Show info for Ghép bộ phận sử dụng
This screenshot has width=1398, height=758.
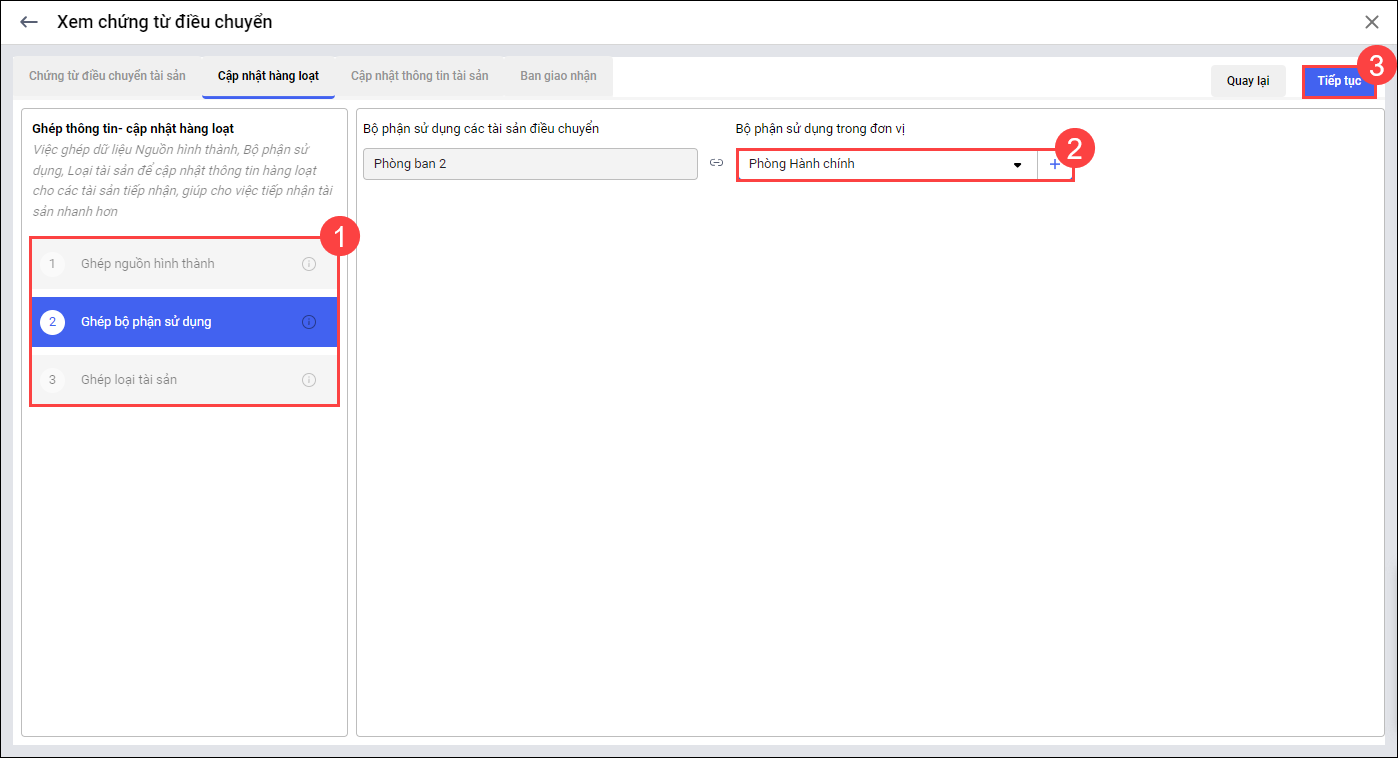tap(309, 322)
